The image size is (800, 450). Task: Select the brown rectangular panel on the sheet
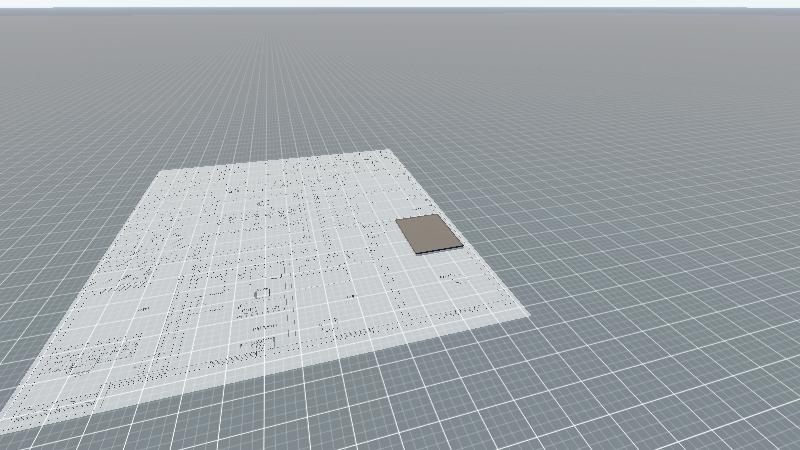pos(428,233)
